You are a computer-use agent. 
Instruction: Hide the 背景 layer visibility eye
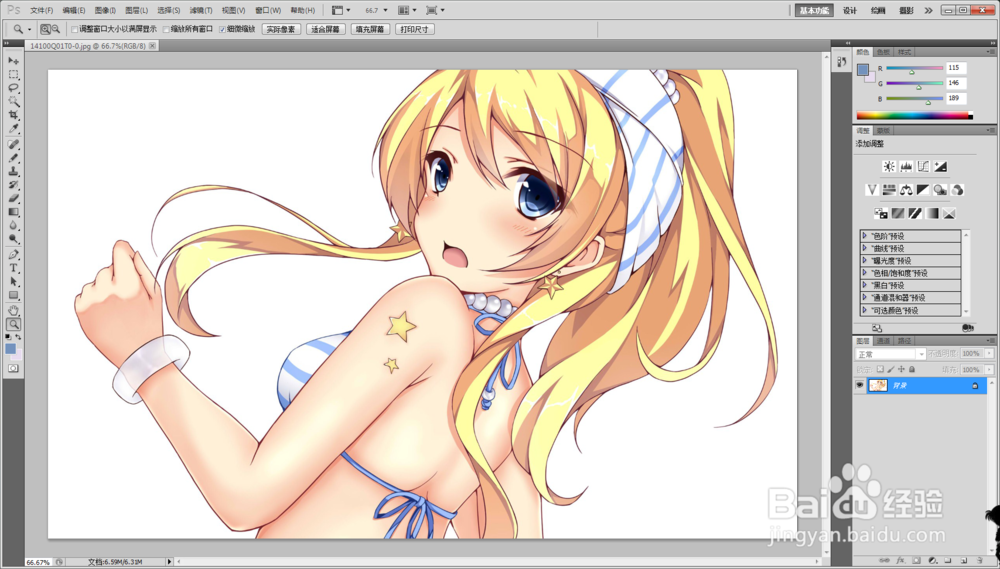pyautogui.click(x=860, y=385)
